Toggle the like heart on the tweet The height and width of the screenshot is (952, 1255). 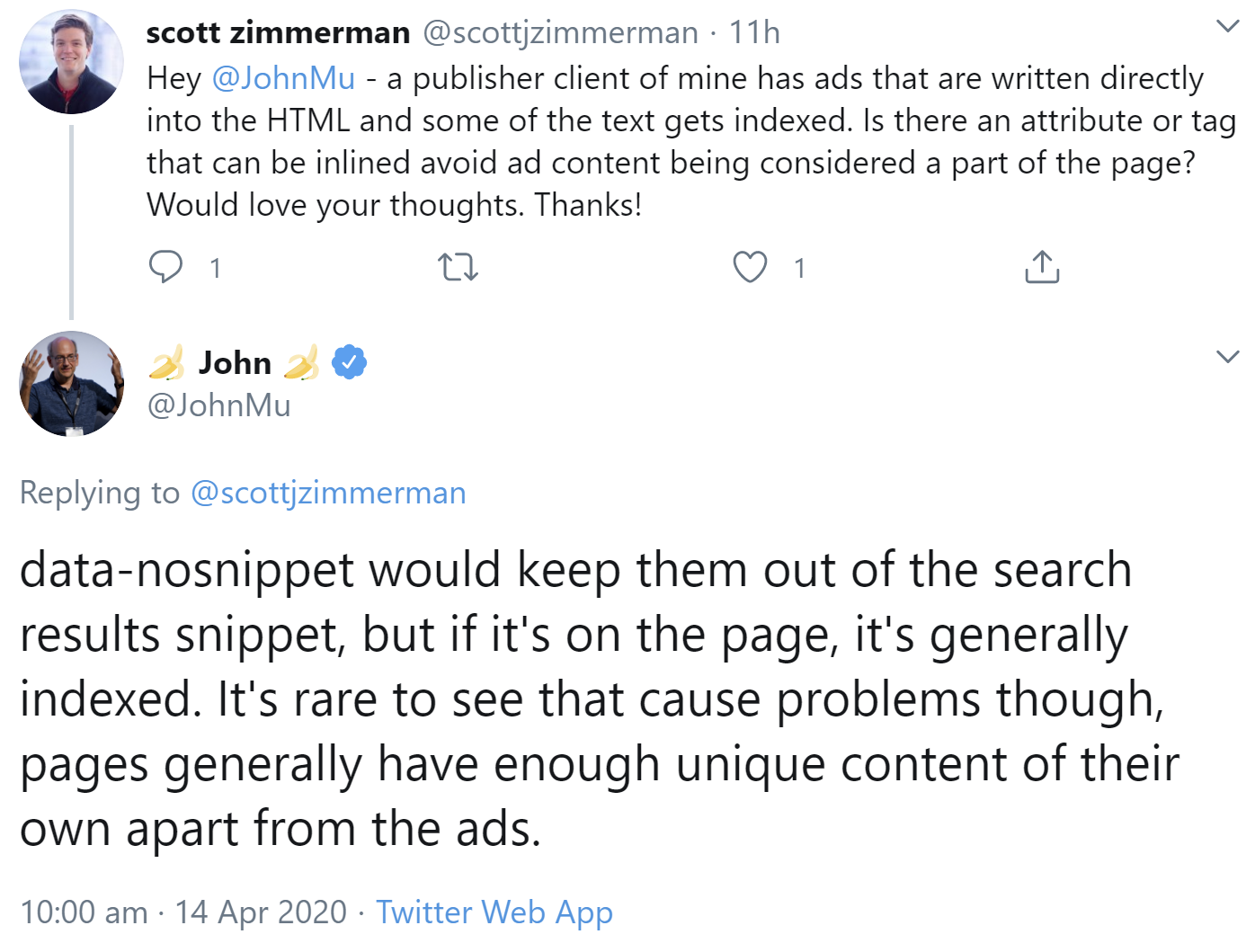(748, 266)
